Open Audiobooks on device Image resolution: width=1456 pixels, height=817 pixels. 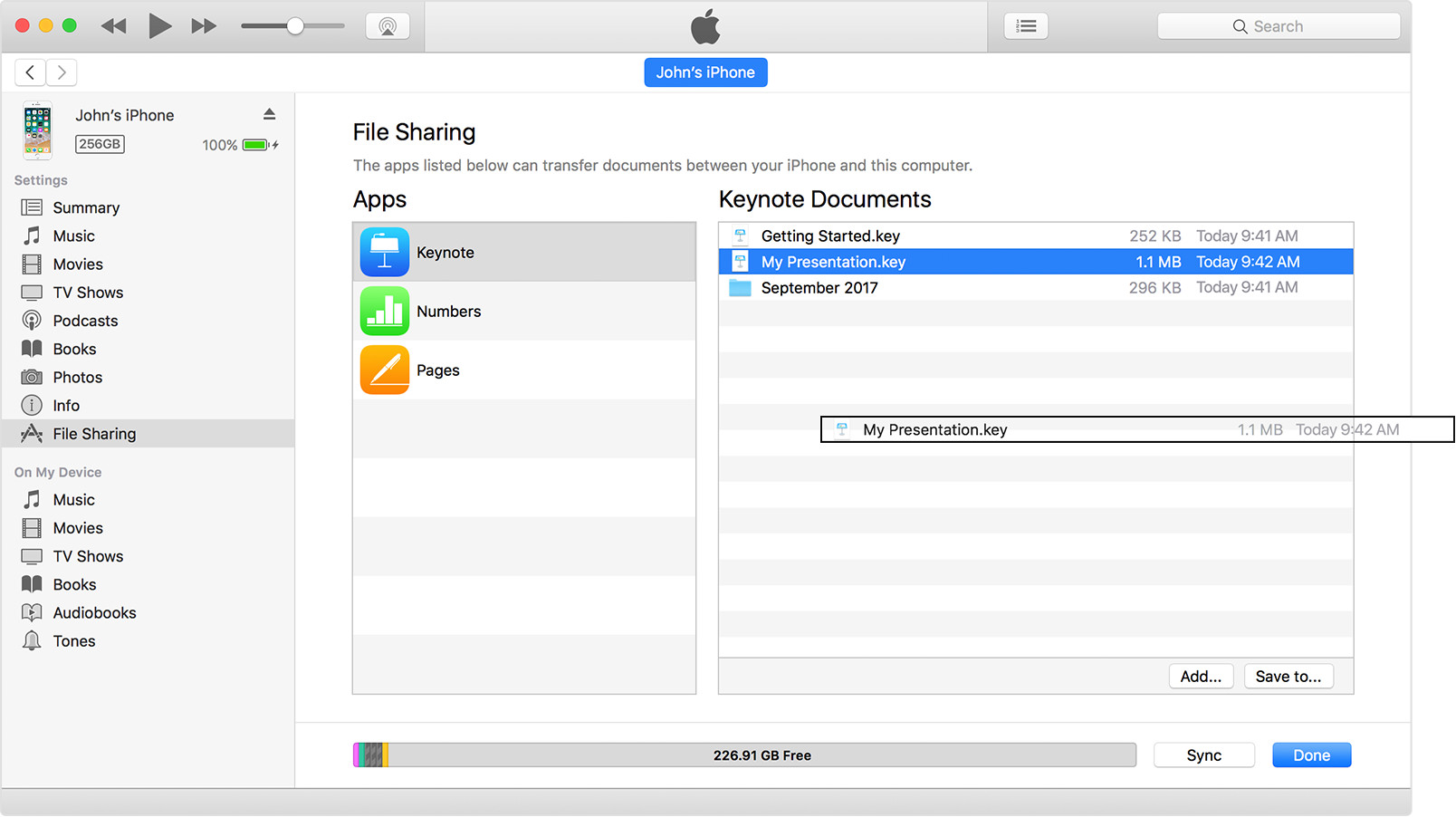(94, 612)
